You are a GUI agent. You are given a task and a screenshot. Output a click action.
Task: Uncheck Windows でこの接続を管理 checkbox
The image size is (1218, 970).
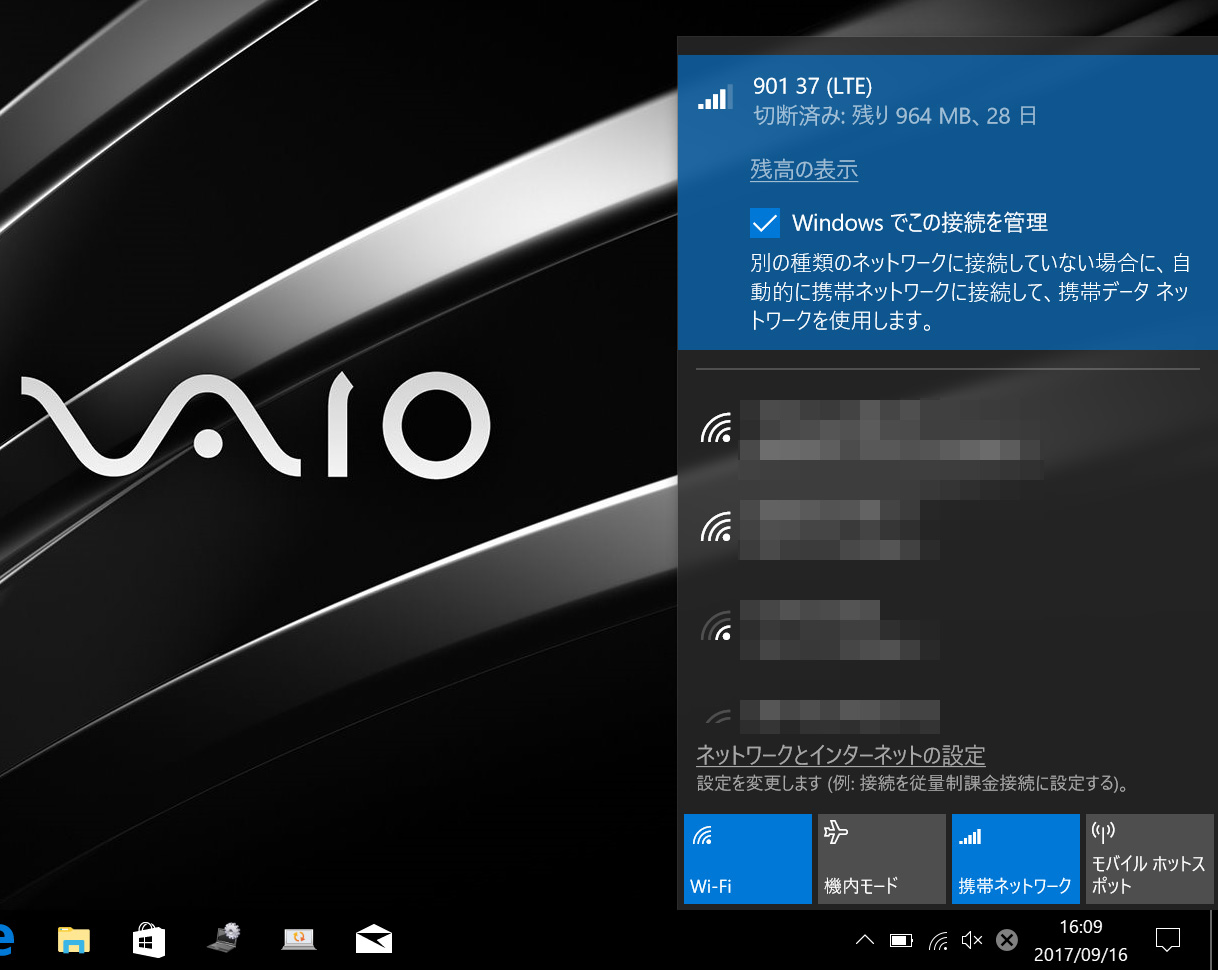point(764,222)
